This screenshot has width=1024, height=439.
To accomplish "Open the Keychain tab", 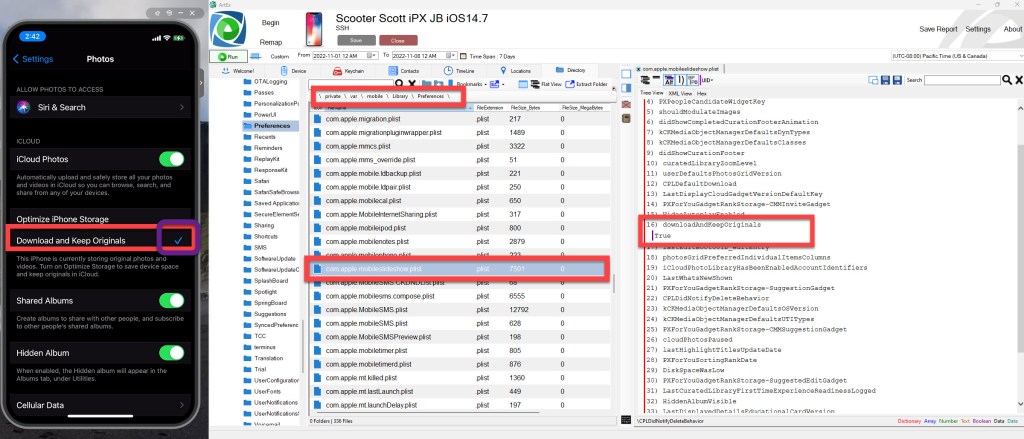I will coord(346,72).
